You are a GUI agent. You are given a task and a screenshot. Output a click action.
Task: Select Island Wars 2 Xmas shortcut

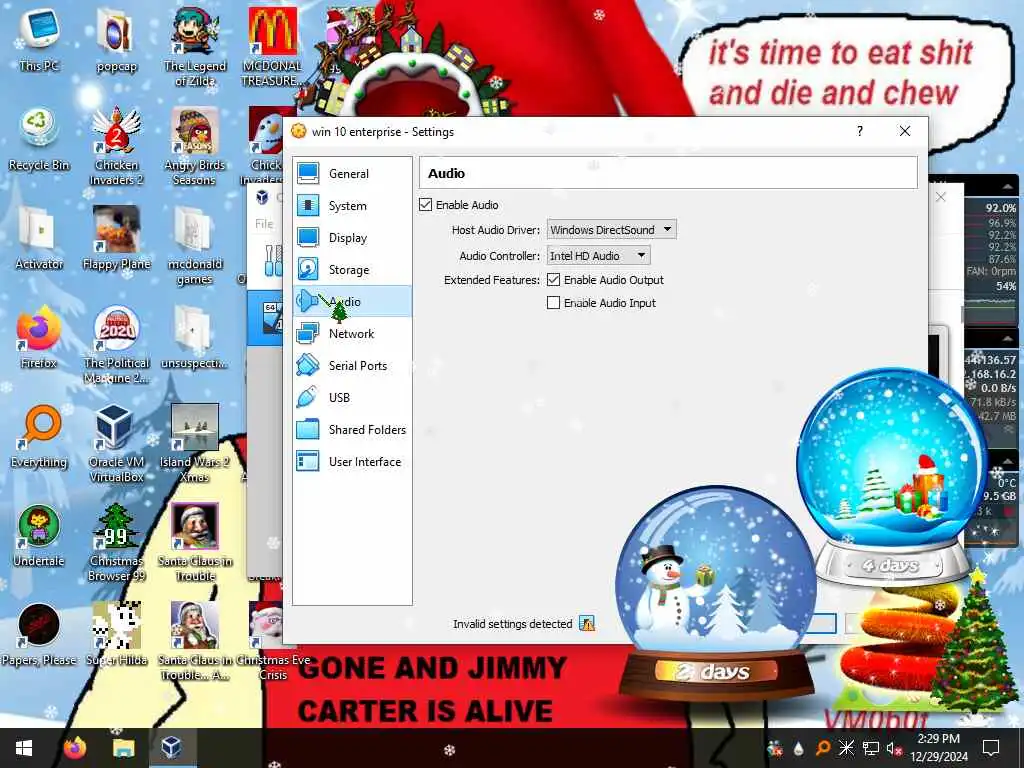pos(195,443)
